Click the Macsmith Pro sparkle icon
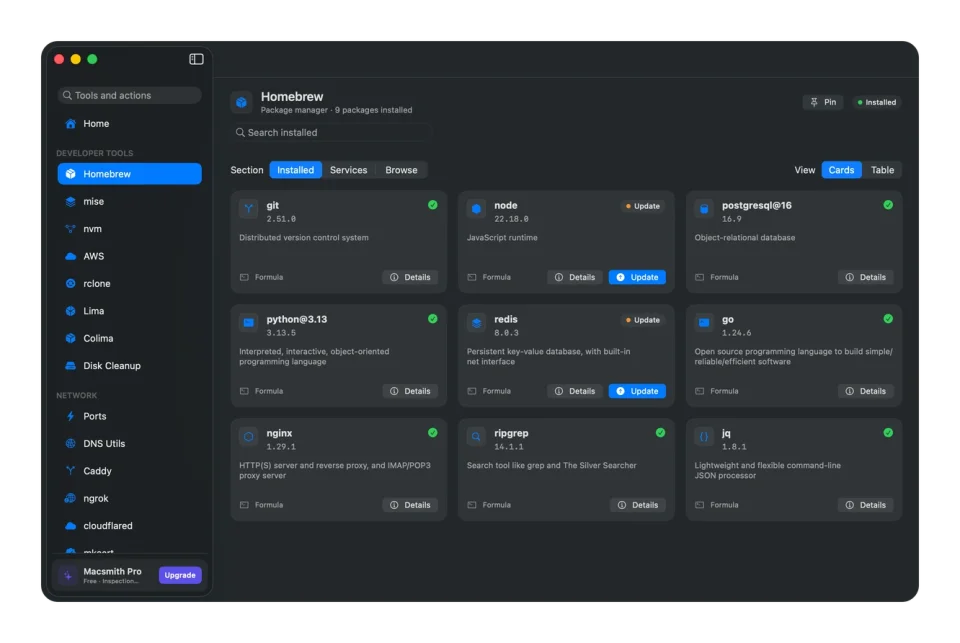Viewport: 960px width, 643px height. pyautogui.click(x=68, y=576)
